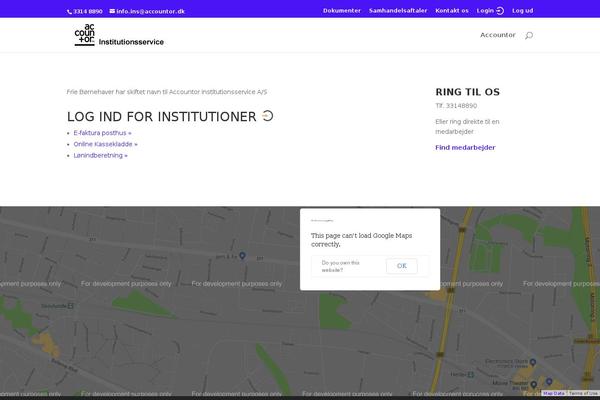Open the Lønindberetning link
Image resolution: width=600 pixels, height=400 pixels.
(101, 155)
